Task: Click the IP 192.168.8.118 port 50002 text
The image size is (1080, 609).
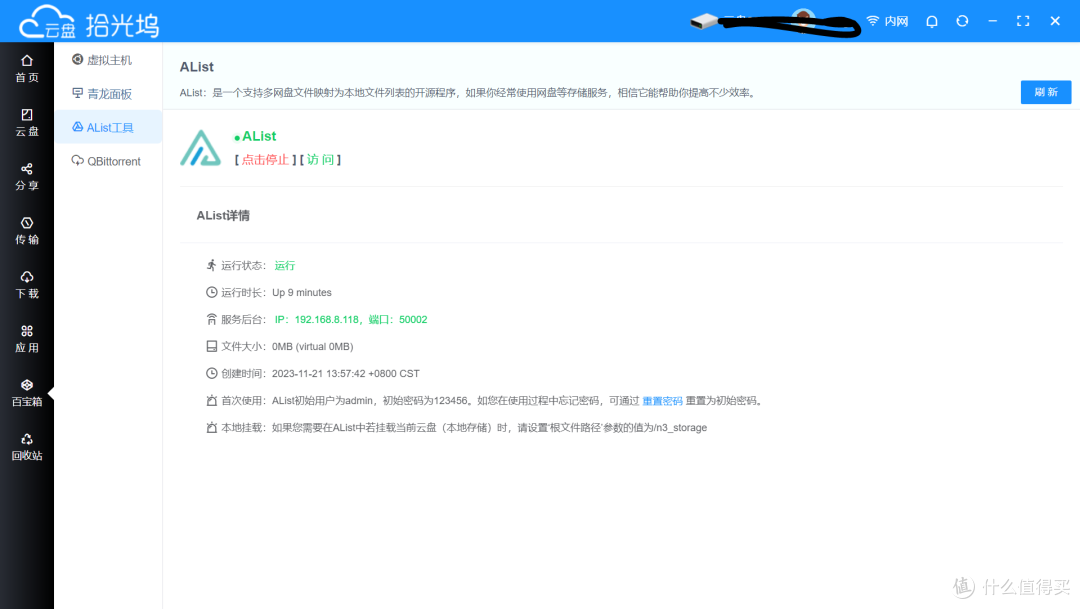Action: point(351,320)
